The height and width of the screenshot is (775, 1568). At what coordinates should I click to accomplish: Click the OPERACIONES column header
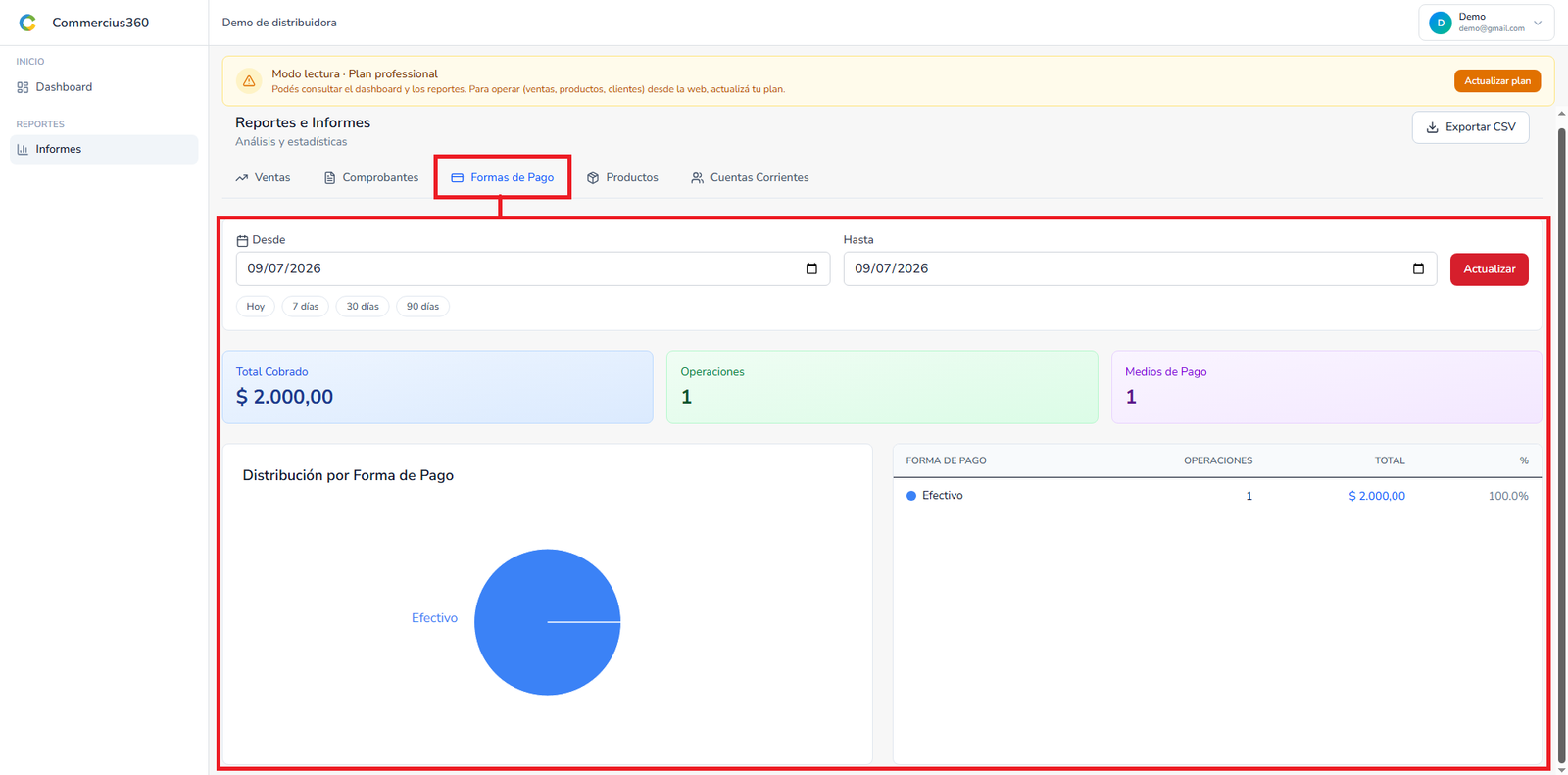pos(1218,460)
